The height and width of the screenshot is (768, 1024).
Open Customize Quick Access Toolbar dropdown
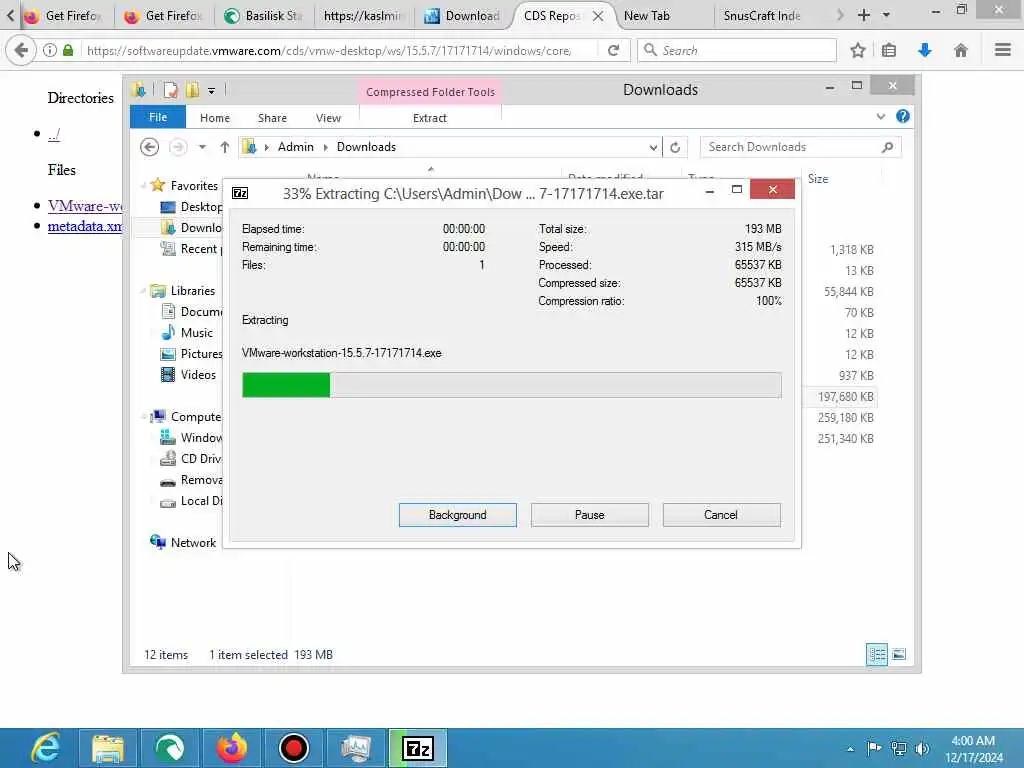click(212, 91)
